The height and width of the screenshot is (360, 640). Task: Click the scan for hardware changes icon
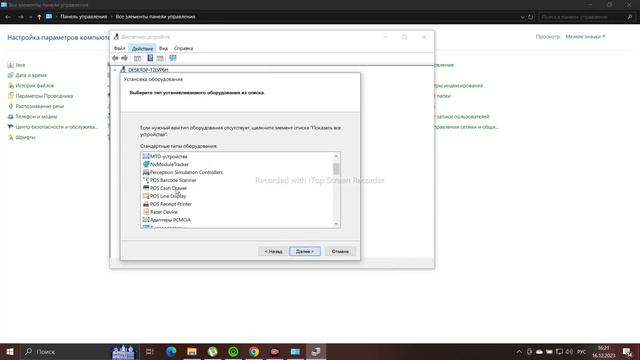coord(173,58)
